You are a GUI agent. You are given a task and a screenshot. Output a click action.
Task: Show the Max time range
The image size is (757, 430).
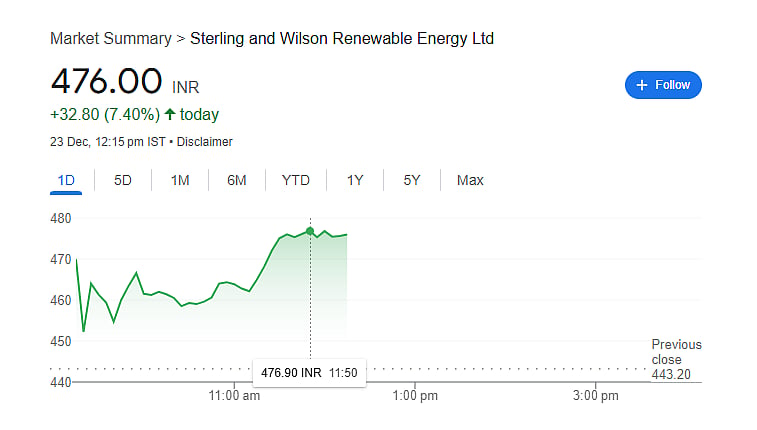pos(470,180)
